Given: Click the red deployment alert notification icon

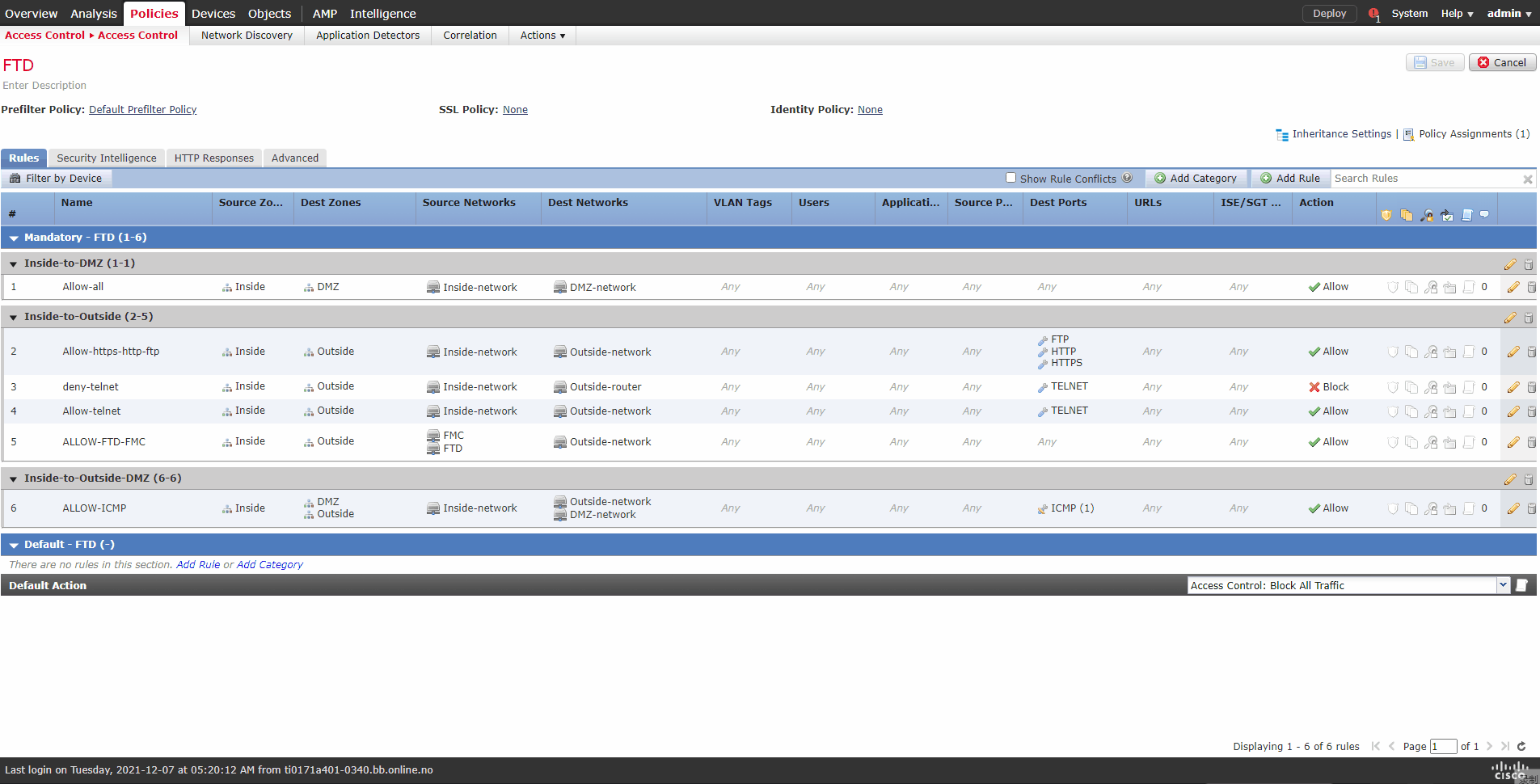Looking at the screenshot, I should (1374, 14).
